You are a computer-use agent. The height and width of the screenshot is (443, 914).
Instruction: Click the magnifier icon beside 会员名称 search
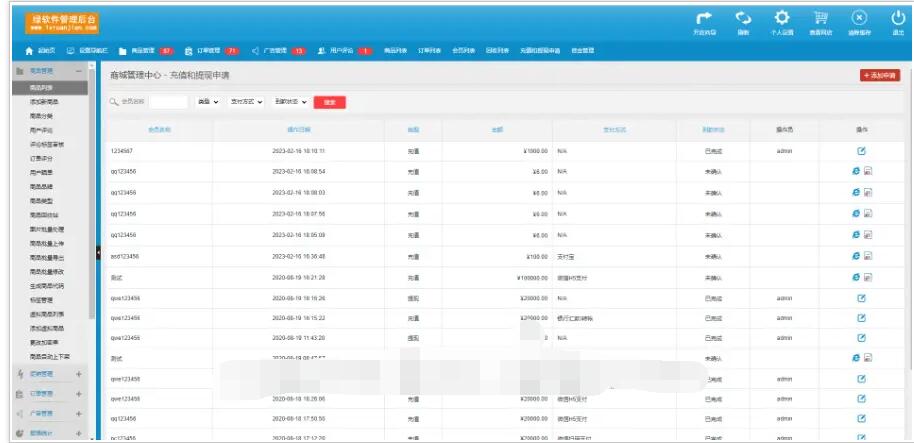click(x=114, y=102)
